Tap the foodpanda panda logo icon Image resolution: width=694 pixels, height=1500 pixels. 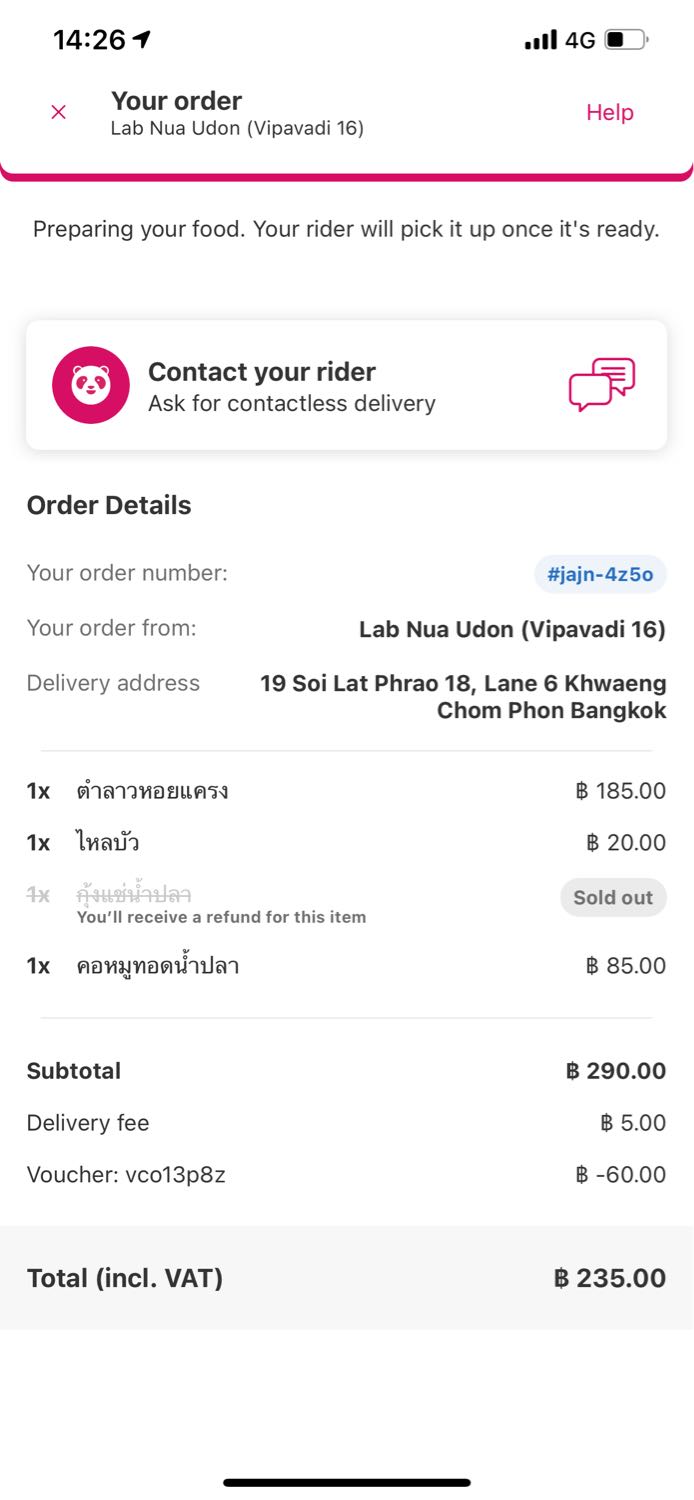[x=91, y=385]
